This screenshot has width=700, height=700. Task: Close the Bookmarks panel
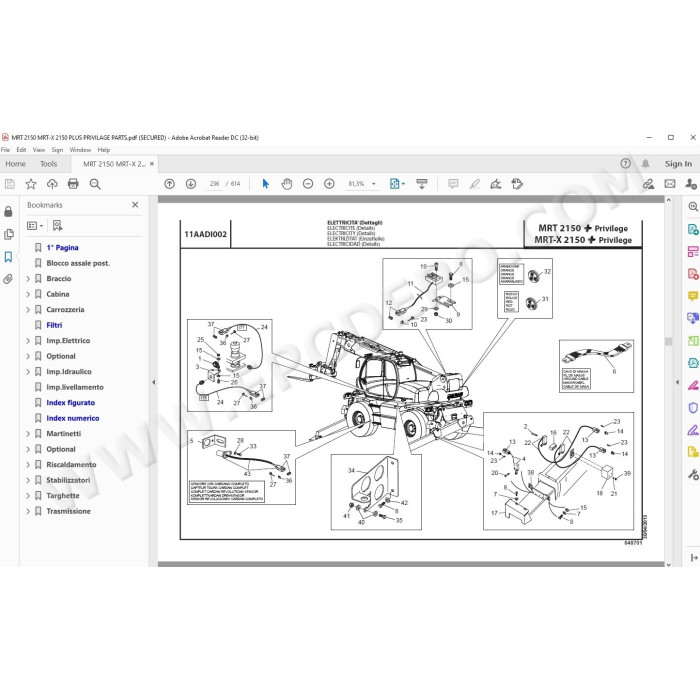(x=135, y=205)
